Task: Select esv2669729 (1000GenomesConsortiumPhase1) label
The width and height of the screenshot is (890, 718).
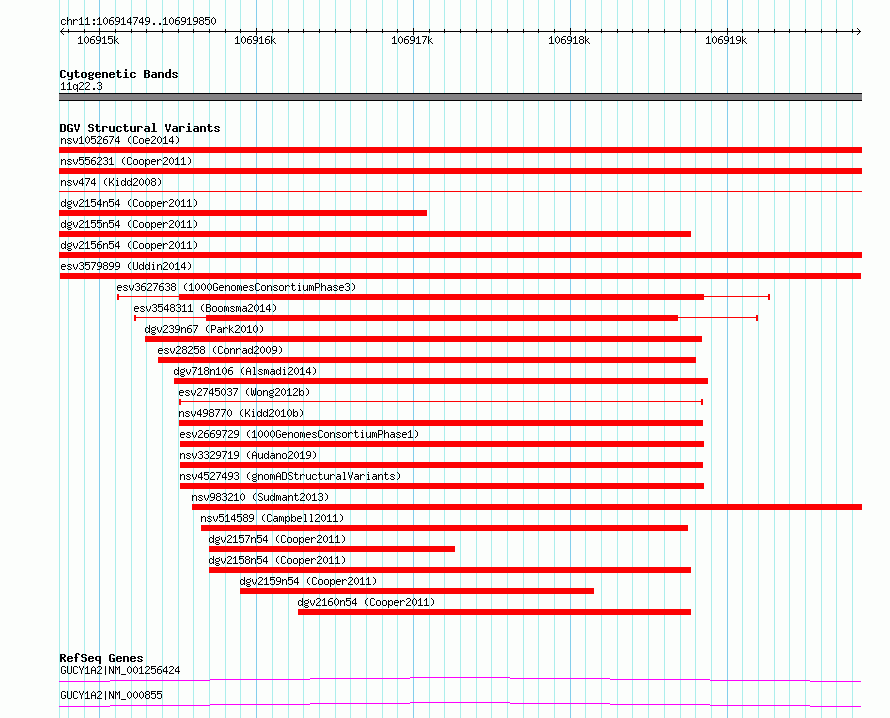Action: (299, 434)
